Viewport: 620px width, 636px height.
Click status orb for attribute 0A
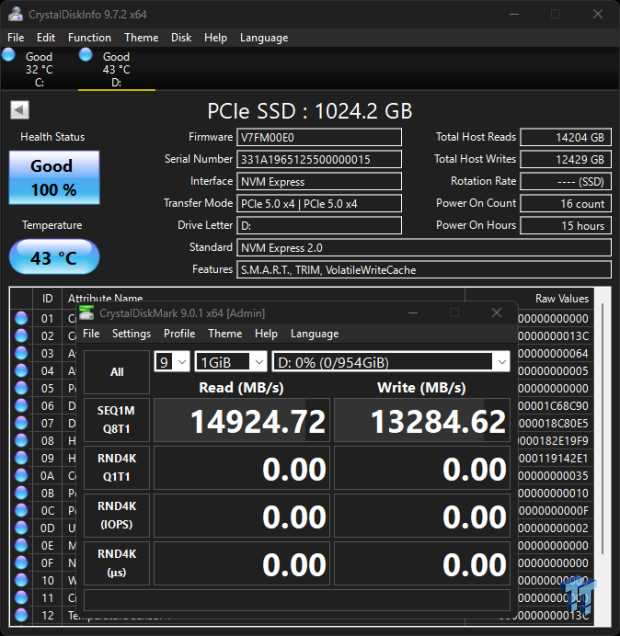(x=21, y=475)
